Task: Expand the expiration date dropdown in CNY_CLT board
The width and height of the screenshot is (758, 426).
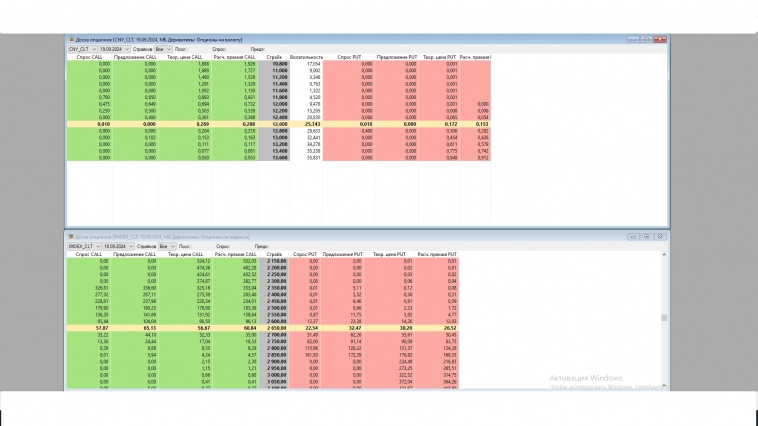Action: [x=112, y=48]
